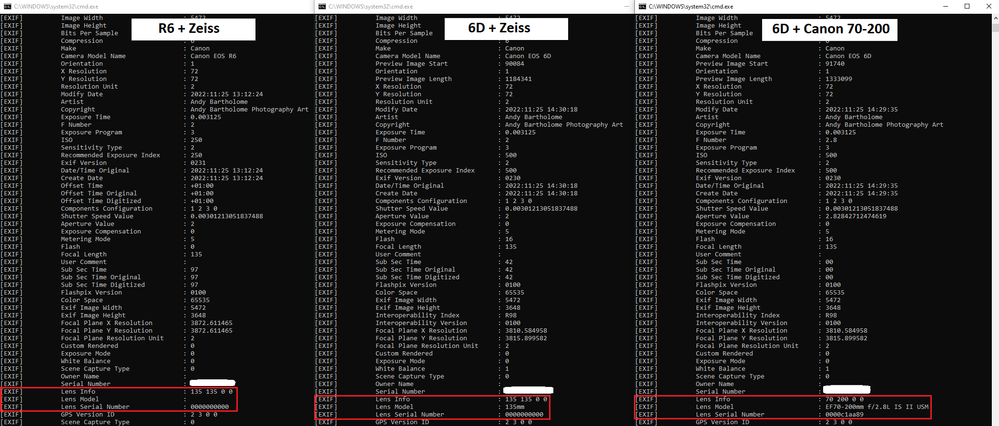Click Exif Version '0230' in the middle window
Screen dimensions: 999x426
[513, 178]
